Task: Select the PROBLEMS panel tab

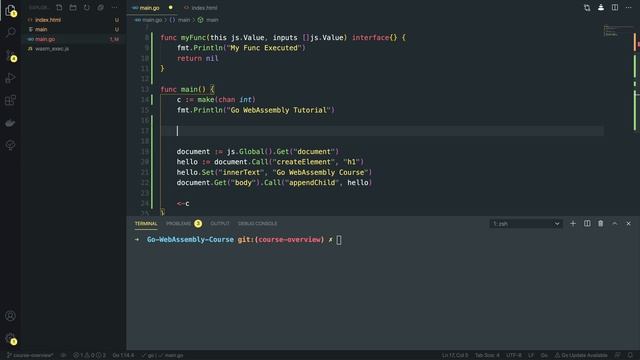Action: coord(178,223)
